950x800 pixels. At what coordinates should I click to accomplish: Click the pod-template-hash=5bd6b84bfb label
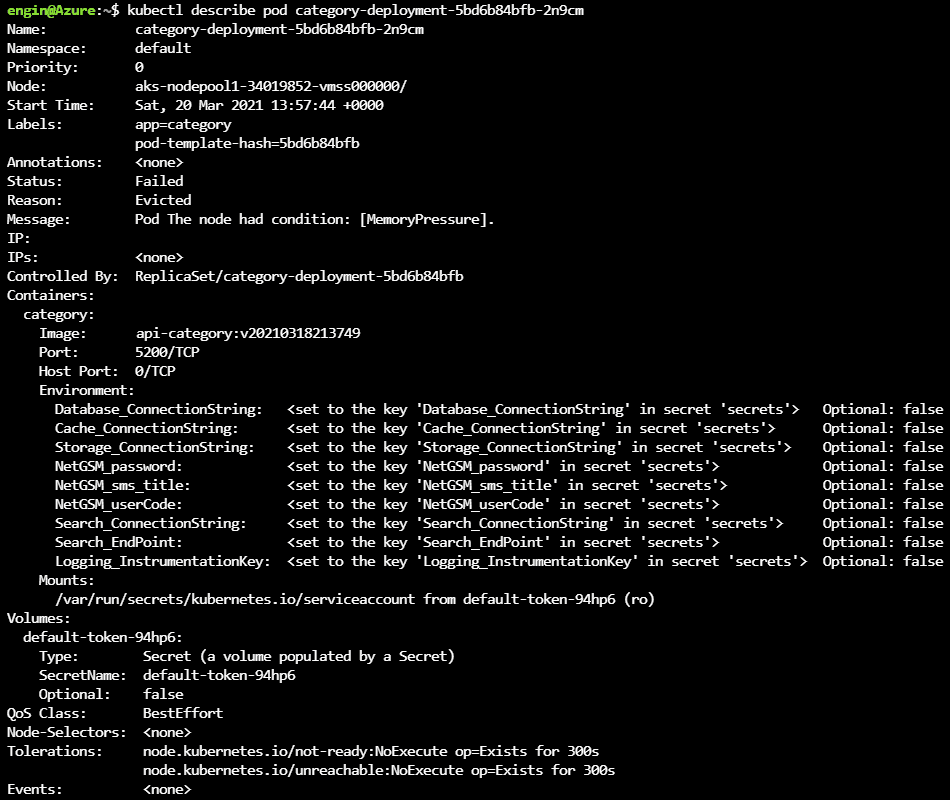click(x=247, y=143)
